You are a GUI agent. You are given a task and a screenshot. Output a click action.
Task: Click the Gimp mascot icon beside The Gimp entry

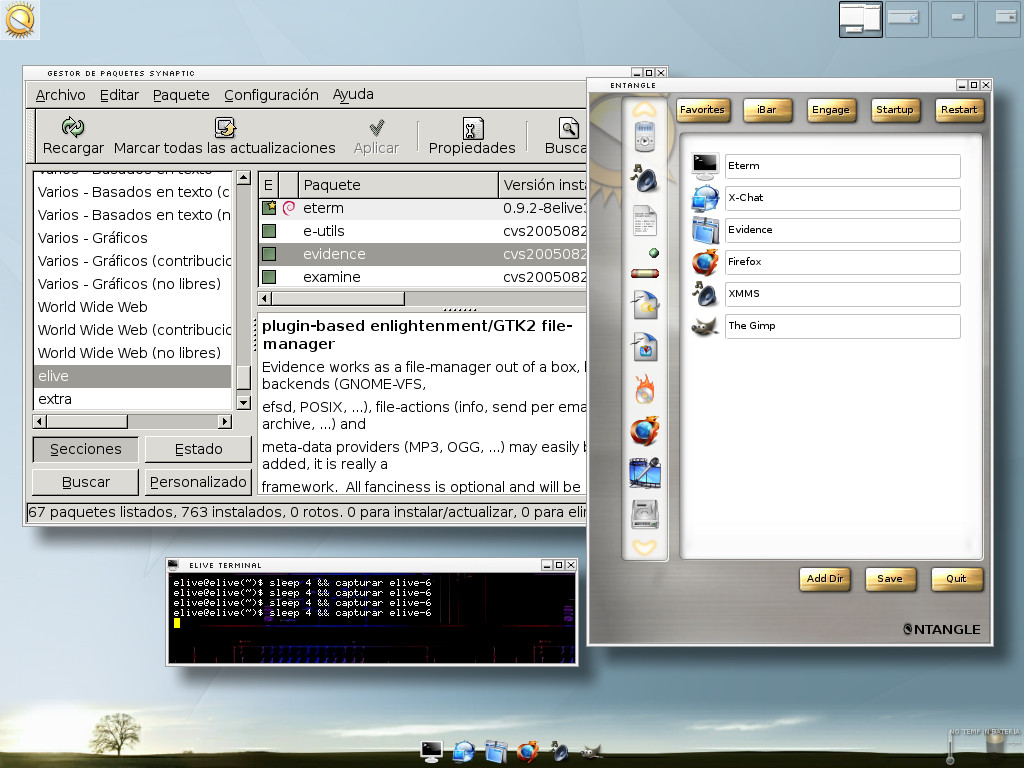coord(705,327)
